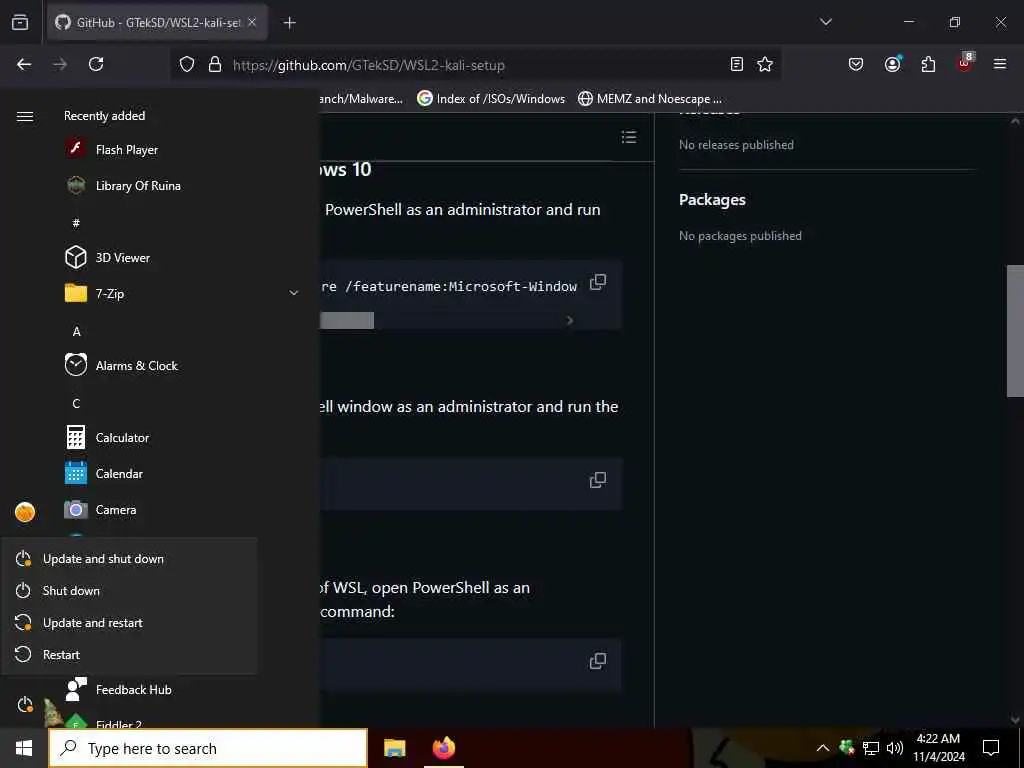1024x768 pixels.
Task: Click the tracking protection shield icon
Action: click(x=187, y=65)
